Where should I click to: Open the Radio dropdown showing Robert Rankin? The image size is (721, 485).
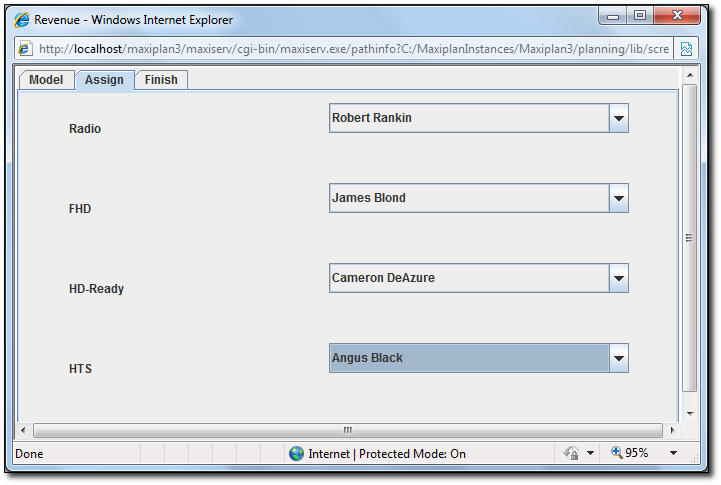pyautogui.click(x=618, y=118)
